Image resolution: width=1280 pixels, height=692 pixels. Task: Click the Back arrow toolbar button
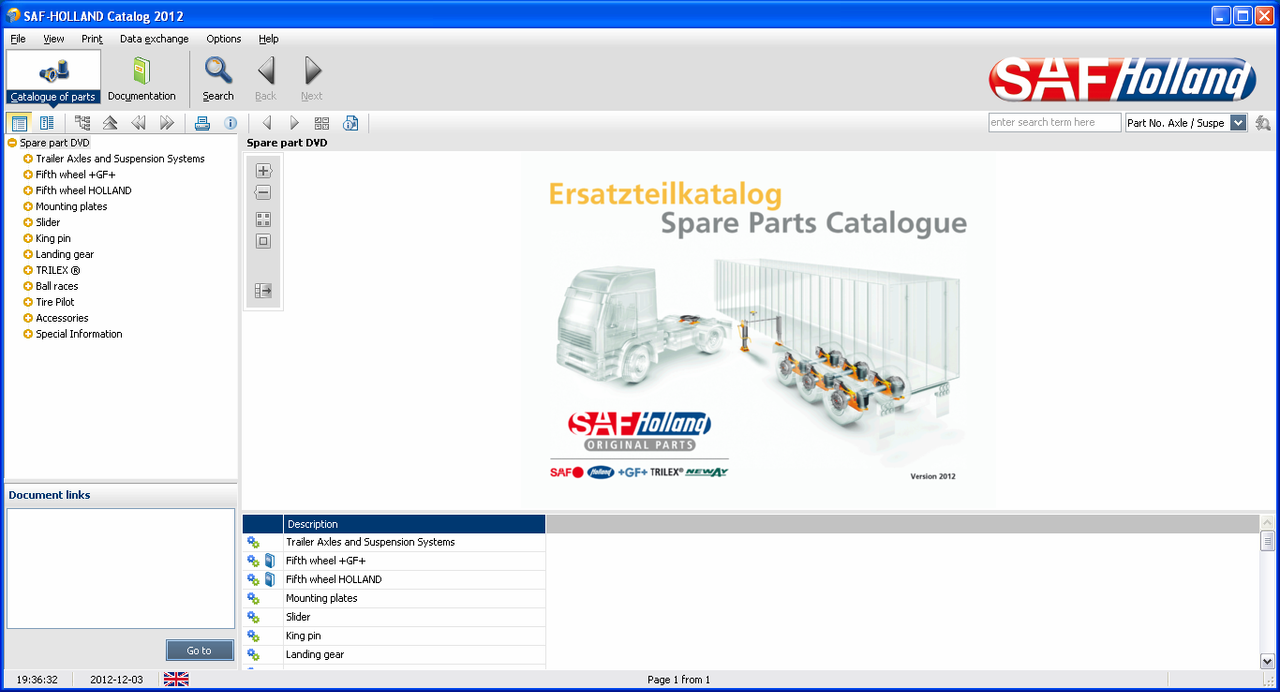coord(266,78)
